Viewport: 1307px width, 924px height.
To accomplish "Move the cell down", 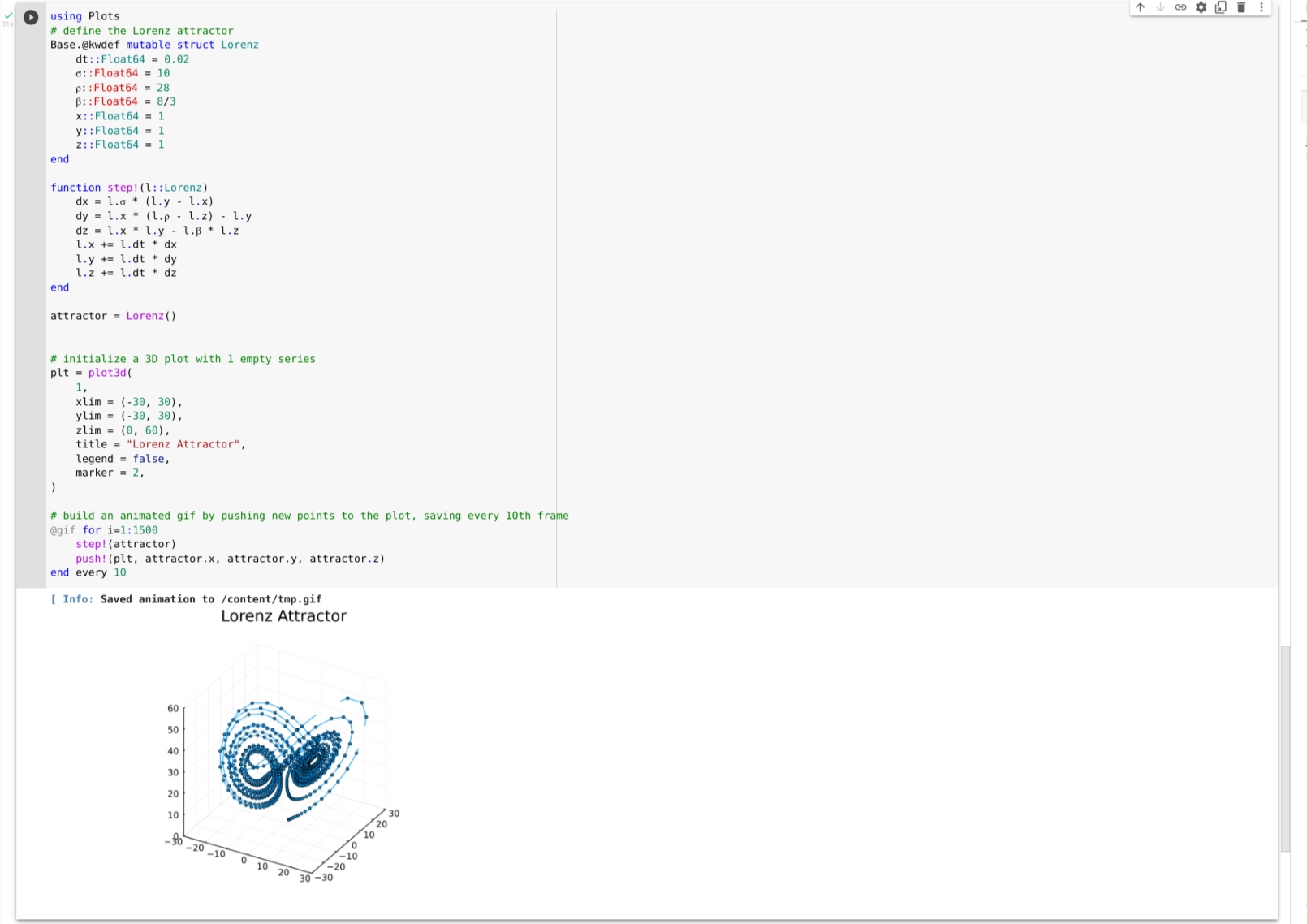I will [1161, 7].
